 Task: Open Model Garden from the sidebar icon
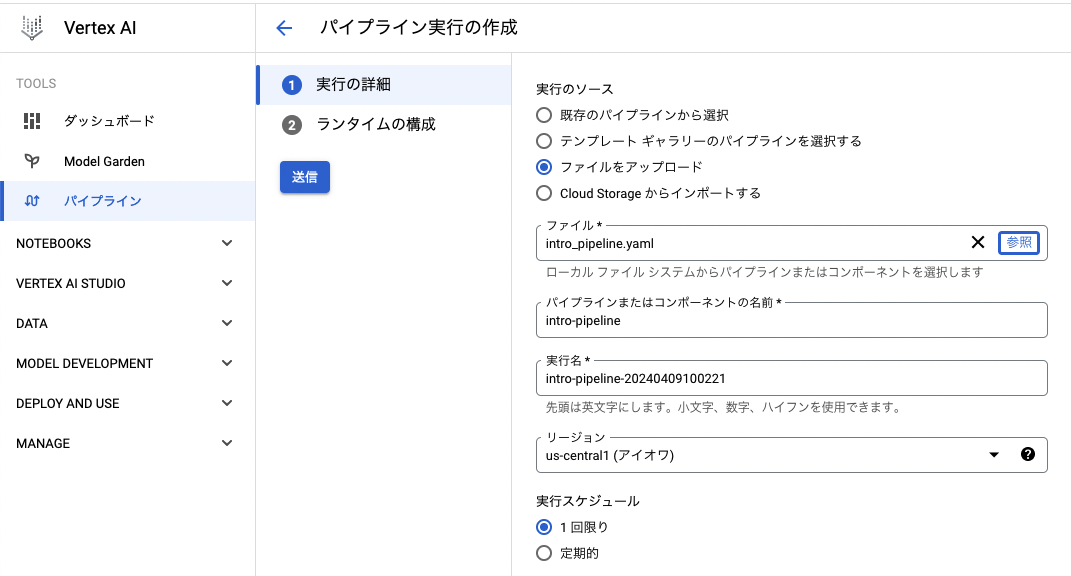pos(33,161)
